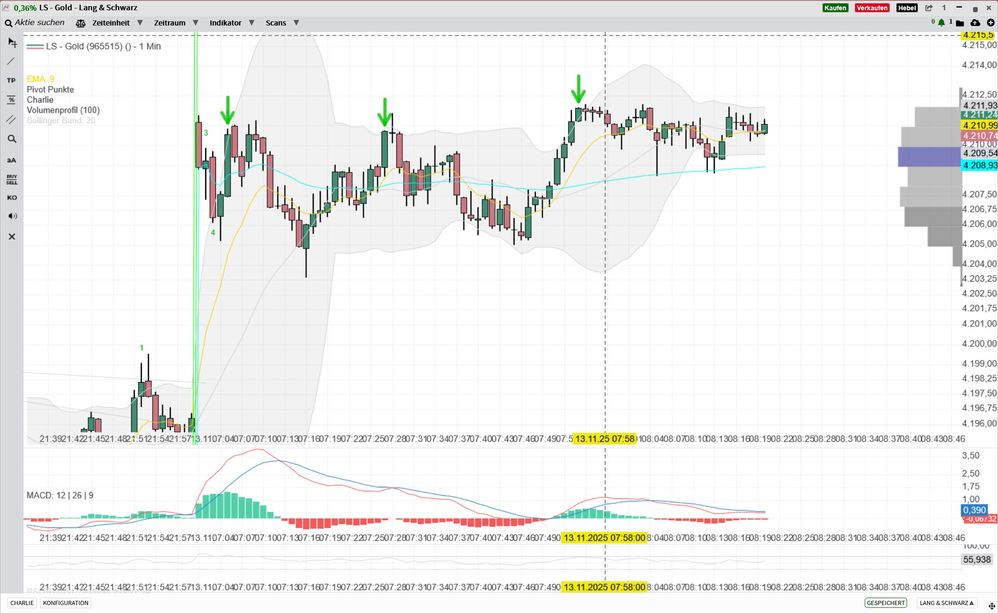Pick the trend line drawing tool

[11, 61]
